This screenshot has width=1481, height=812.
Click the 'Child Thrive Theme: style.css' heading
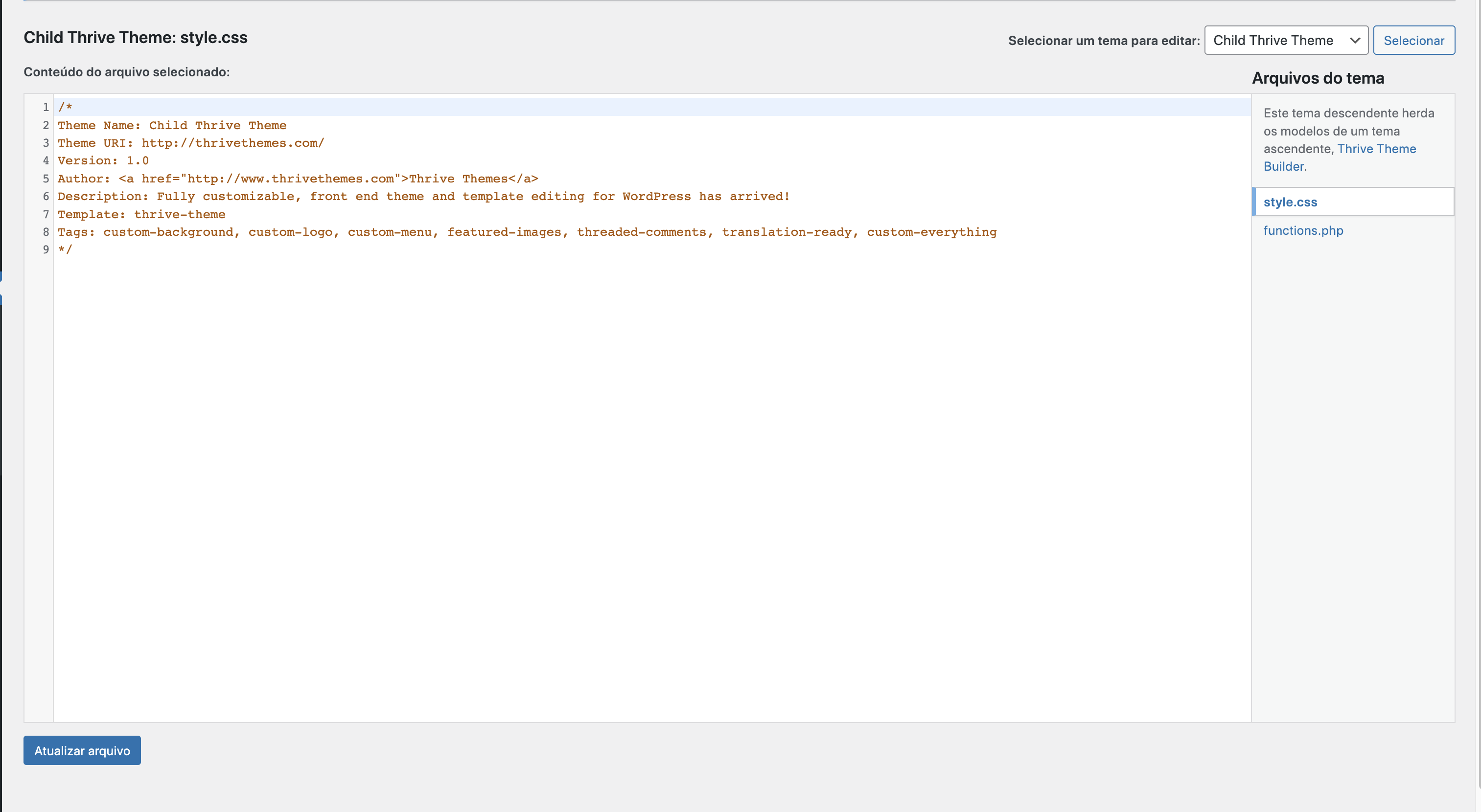pyautogui.click(x=136, y=37)
